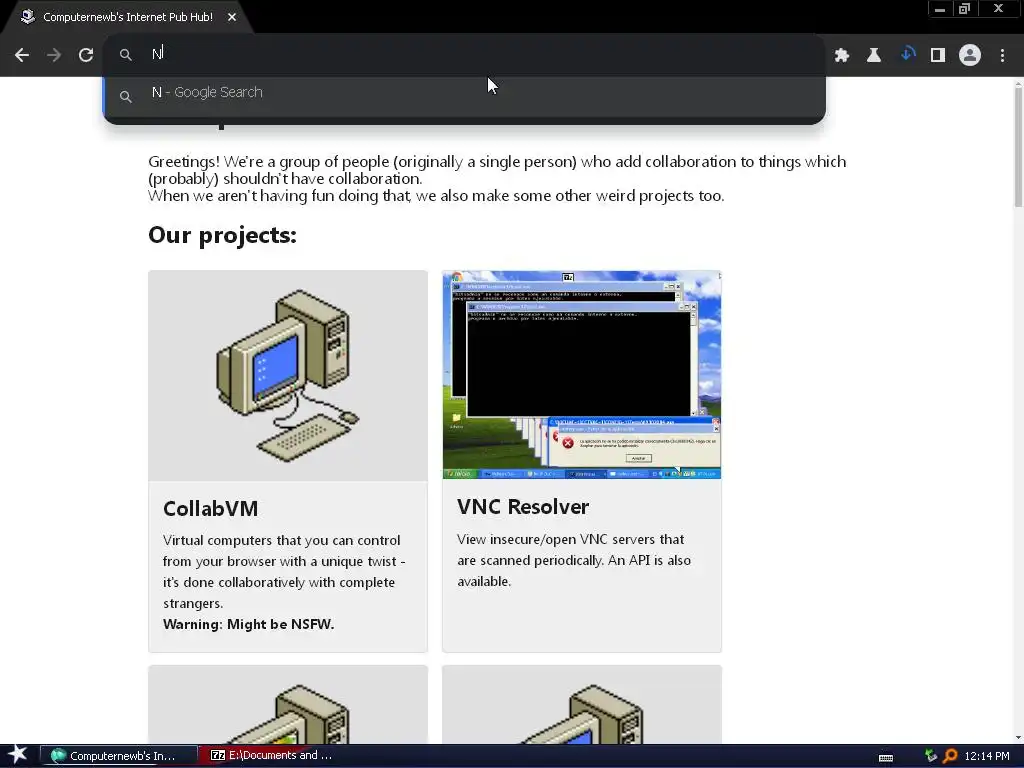Click the orange magnifier tray icon
The image size is (1024, 768).
pyautogui.click(x=950, y=756)
